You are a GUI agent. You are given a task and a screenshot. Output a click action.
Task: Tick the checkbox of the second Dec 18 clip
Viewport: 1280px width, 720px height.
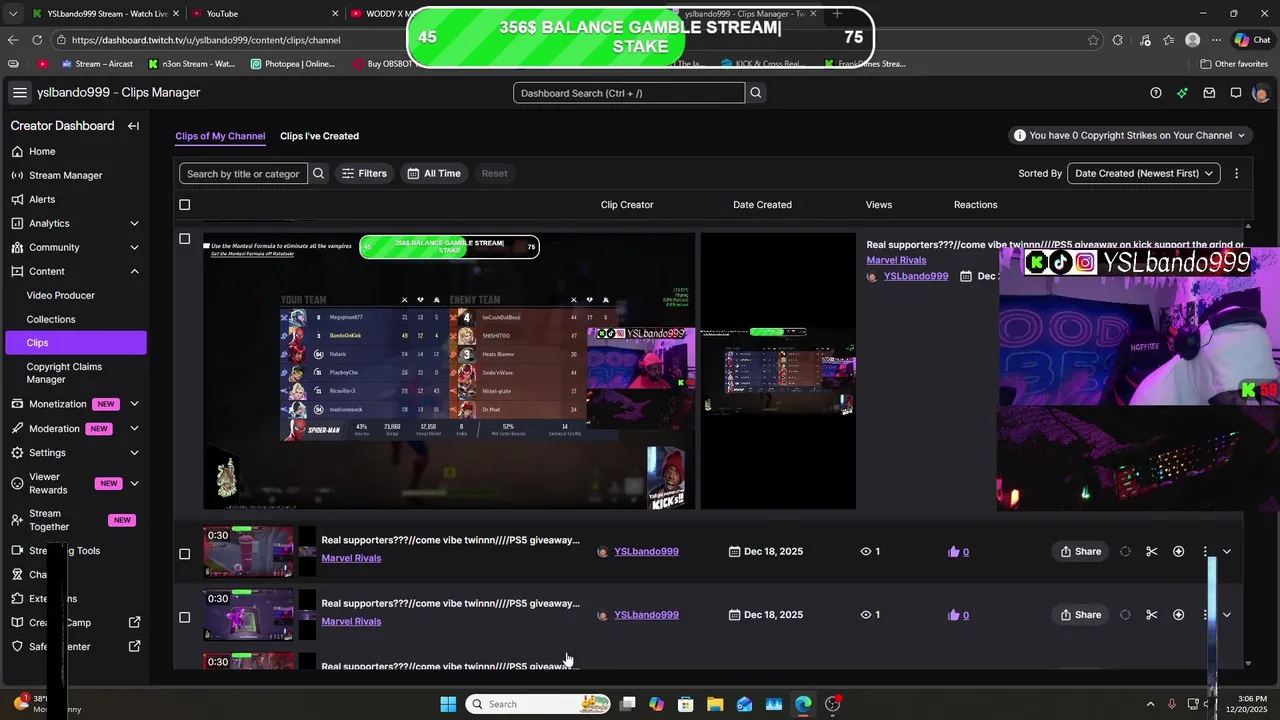click(184, 617)
